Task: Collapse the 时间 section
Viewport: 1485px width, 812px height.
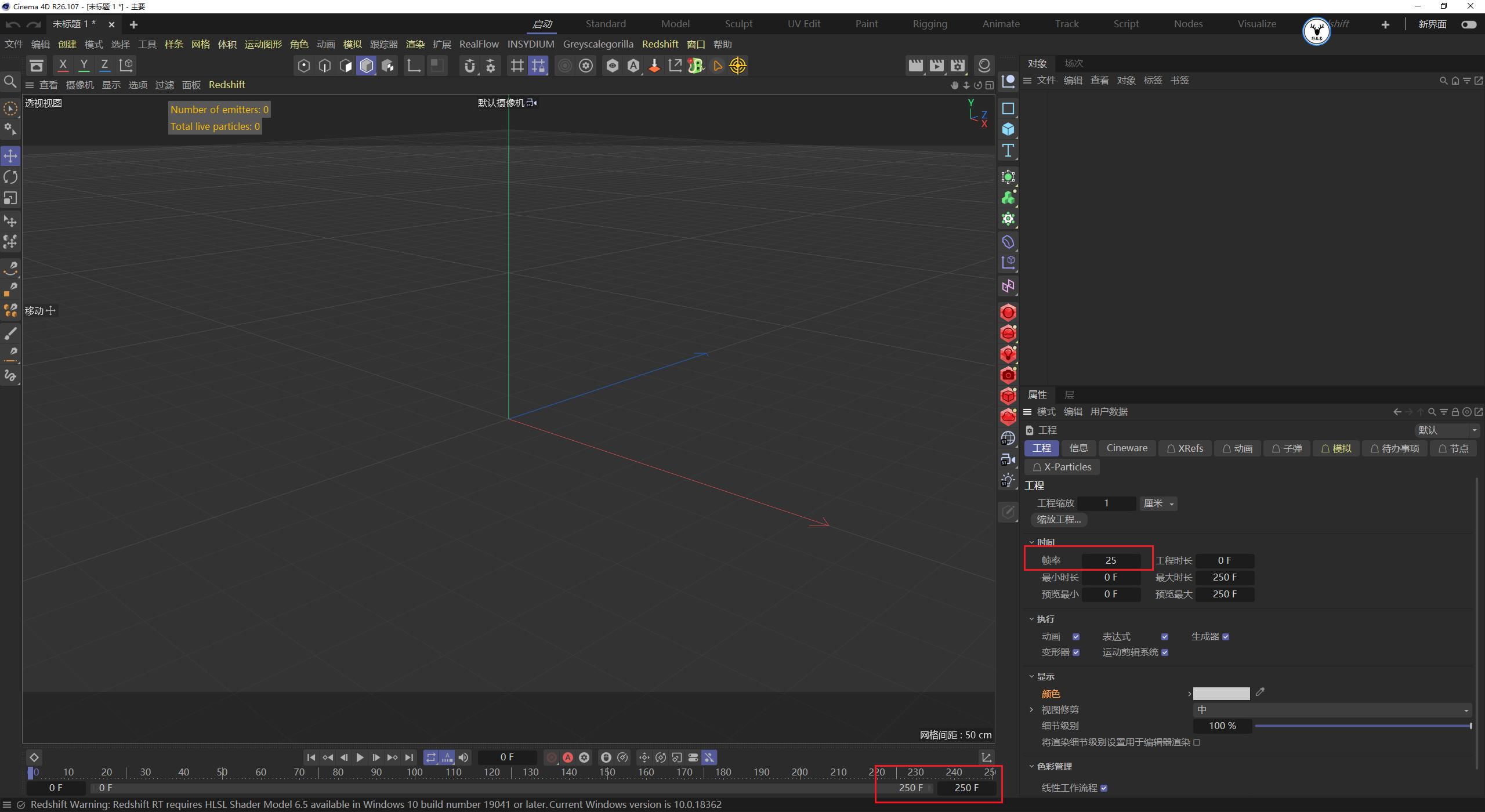Action: pyautogui.click(x=1031, y=542)
